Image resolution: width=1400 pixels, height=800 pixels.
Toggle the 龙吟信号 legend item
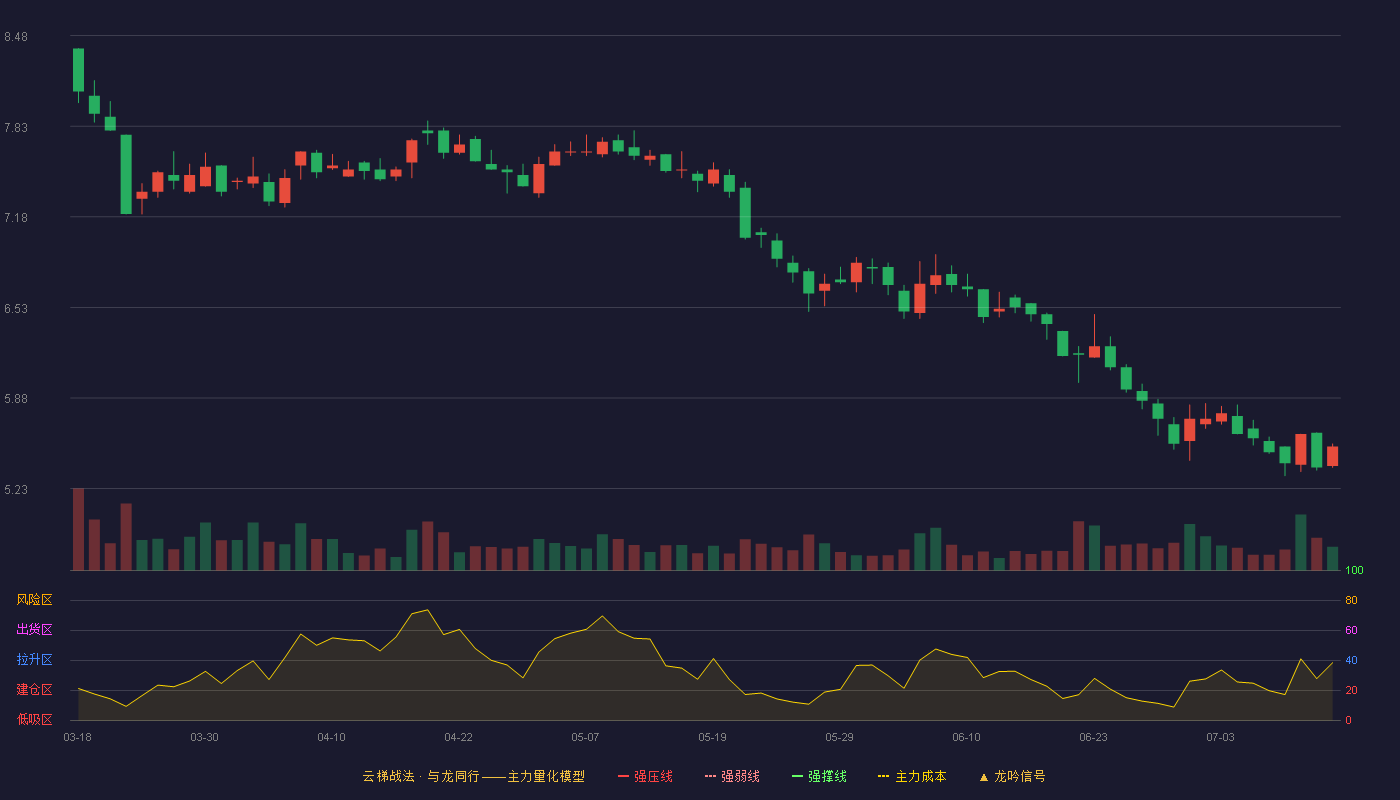[x=1011, y=776]
